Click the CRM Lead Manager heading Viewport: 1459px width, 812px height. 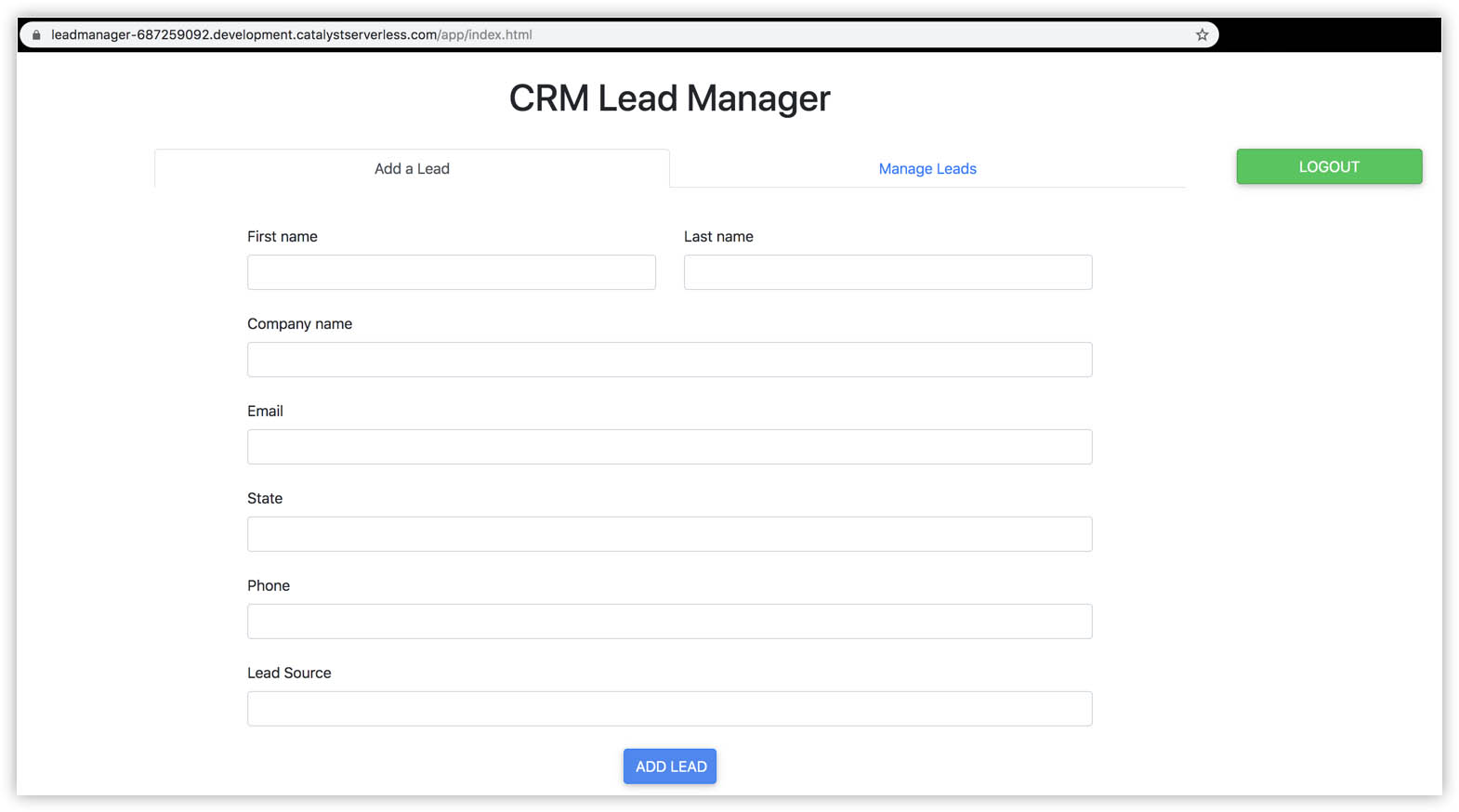coord(670,98)
